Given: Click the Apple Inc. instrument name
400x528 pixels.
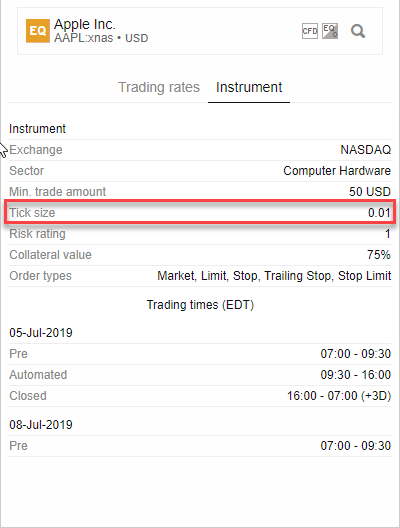Looking at the screenshot, I should (85, 24).
